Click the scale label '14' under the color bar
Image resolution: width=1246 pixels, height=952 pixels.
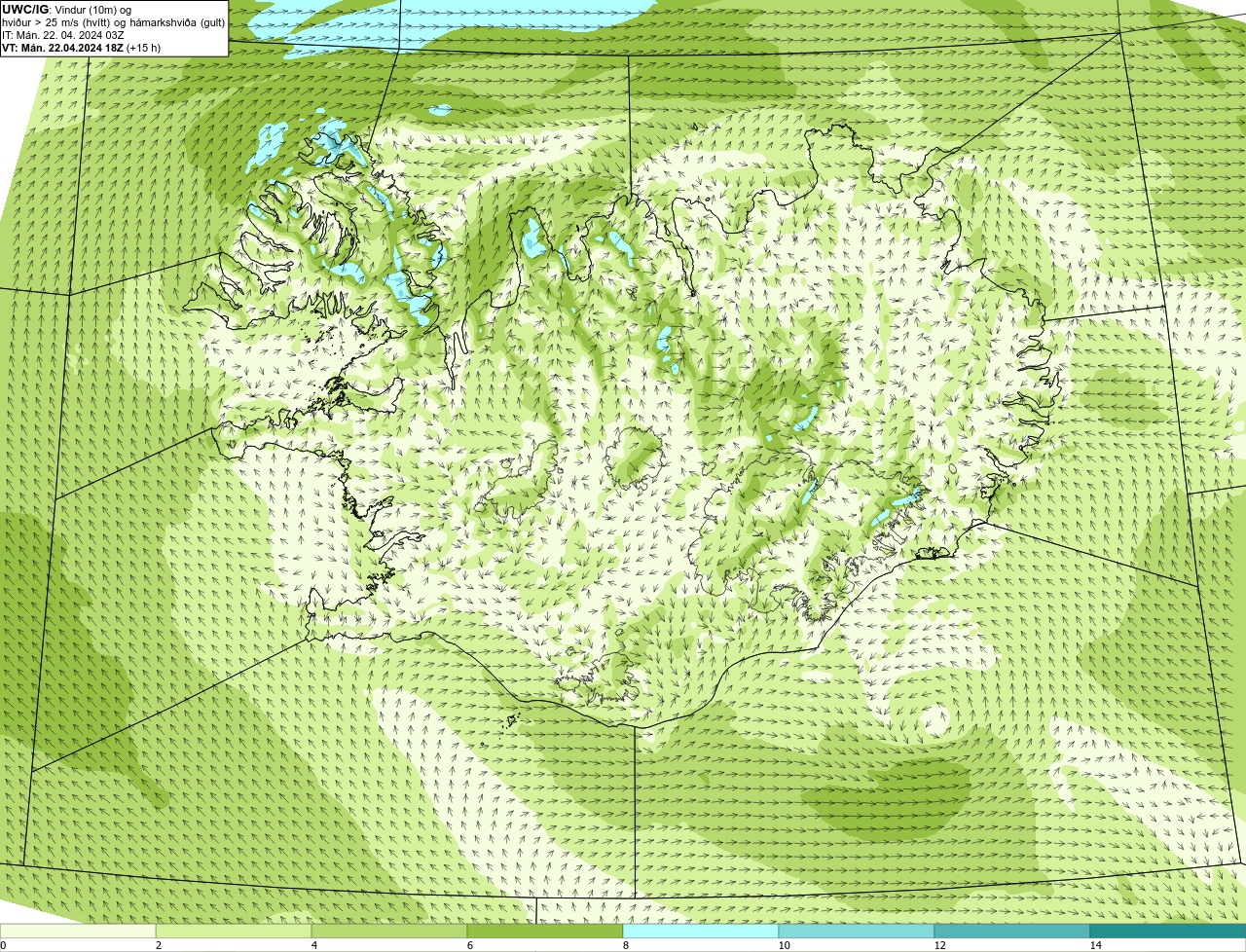pos(1095,945)
